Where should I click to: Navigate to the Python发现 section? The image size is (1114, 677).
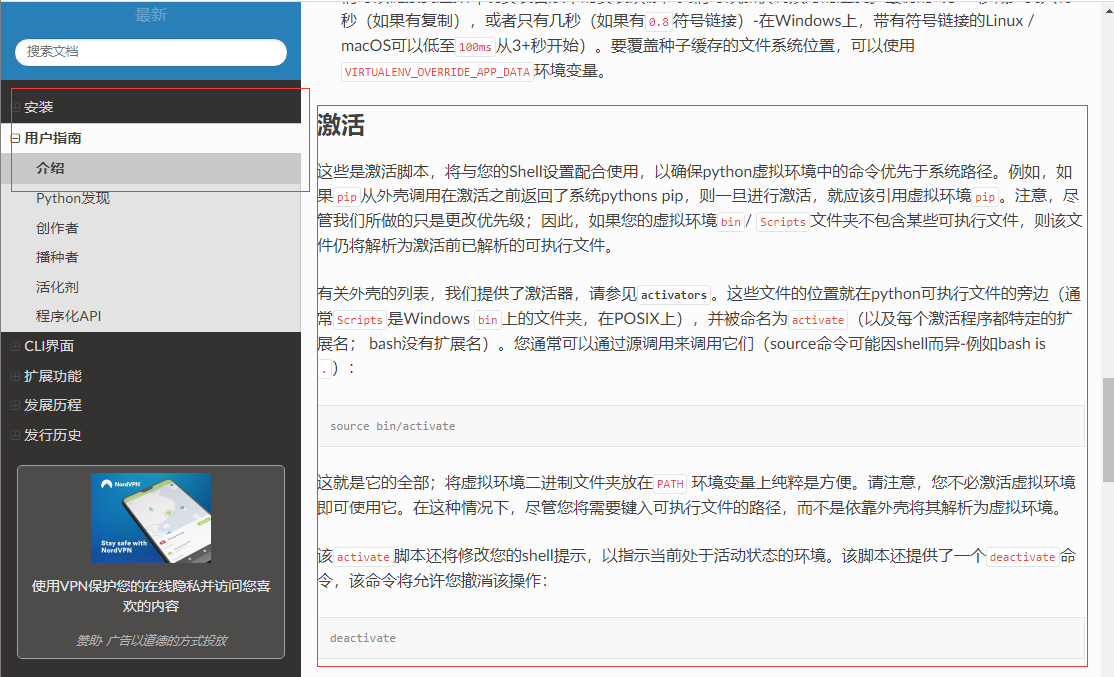tap(70, 198)
